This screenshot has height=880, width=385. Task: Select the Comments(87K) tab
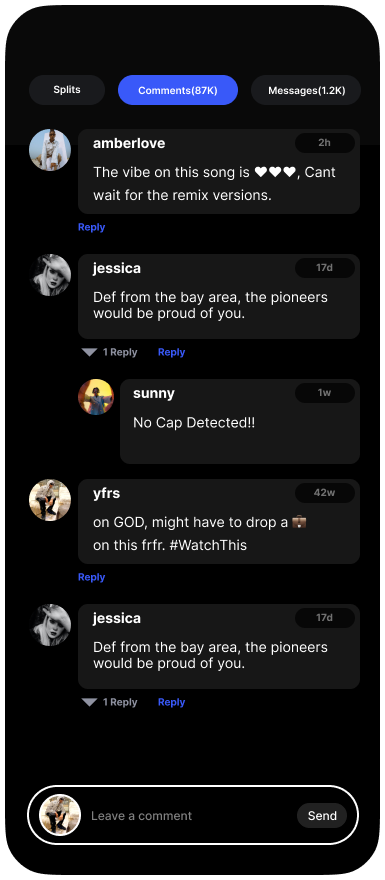pos(178,90)
